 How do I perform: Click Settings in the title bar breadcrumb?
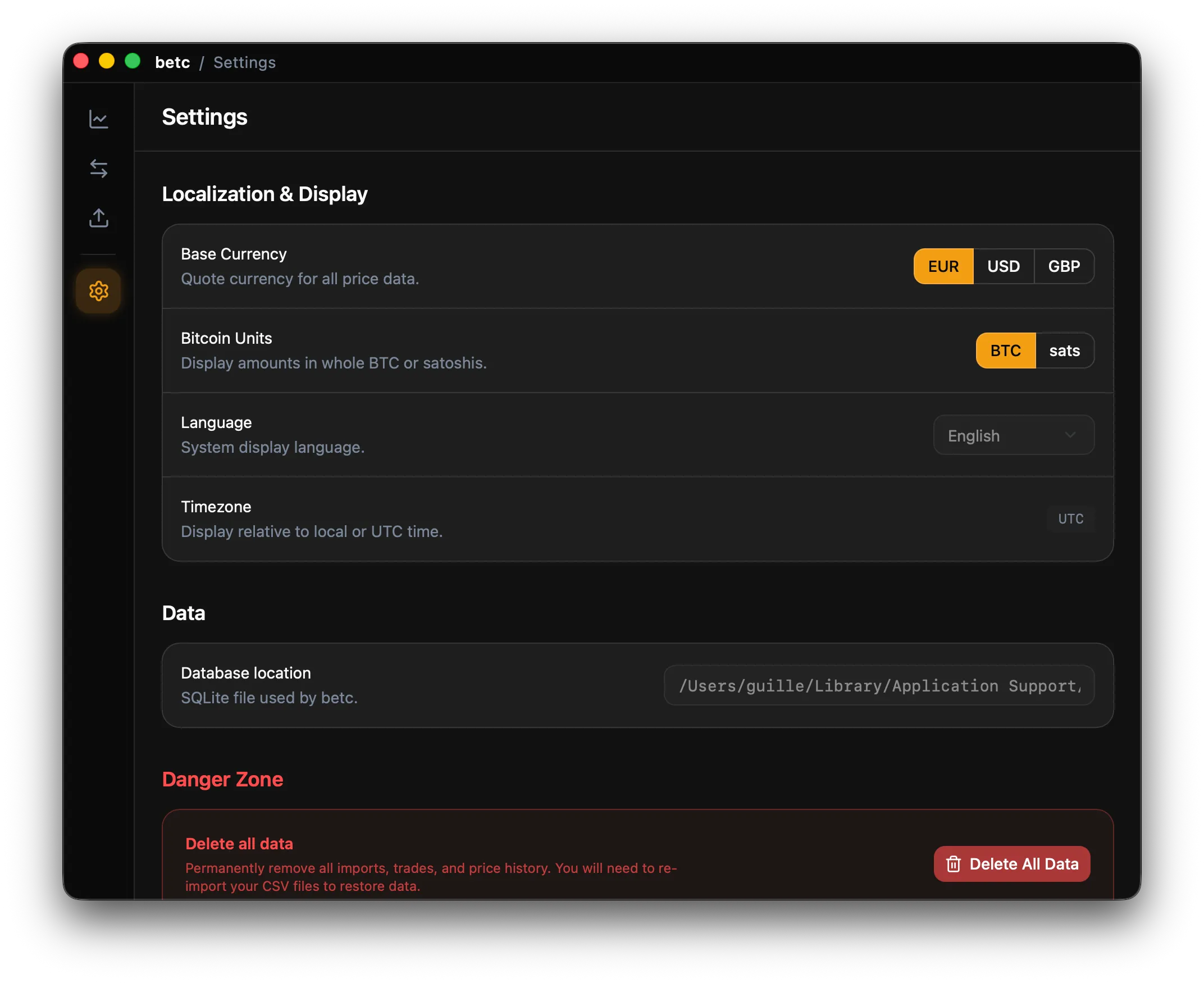pos(244,62)
